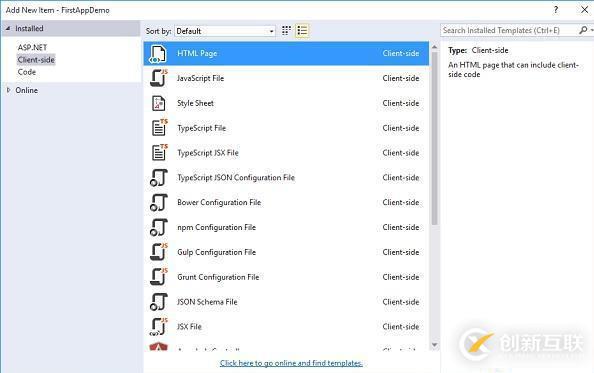
Task: Select 'npm Configuration File' template name
Action: click(x=216, y=227)
